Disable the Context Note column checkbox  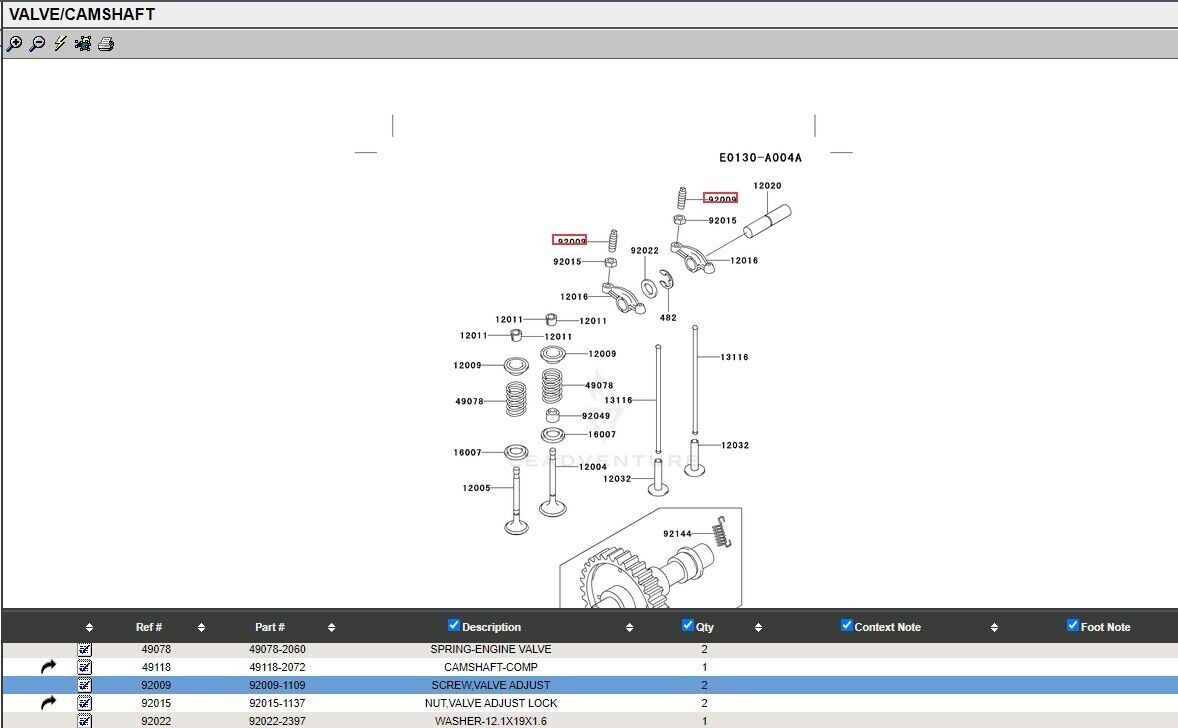847,626
